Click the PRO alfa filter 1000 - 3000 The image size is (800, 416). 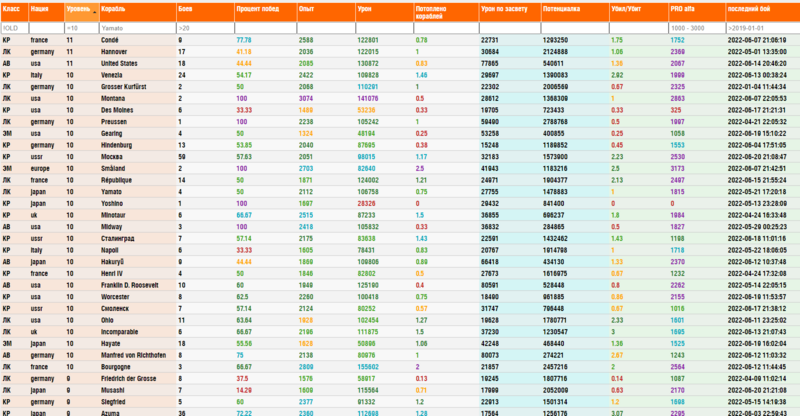697,28
